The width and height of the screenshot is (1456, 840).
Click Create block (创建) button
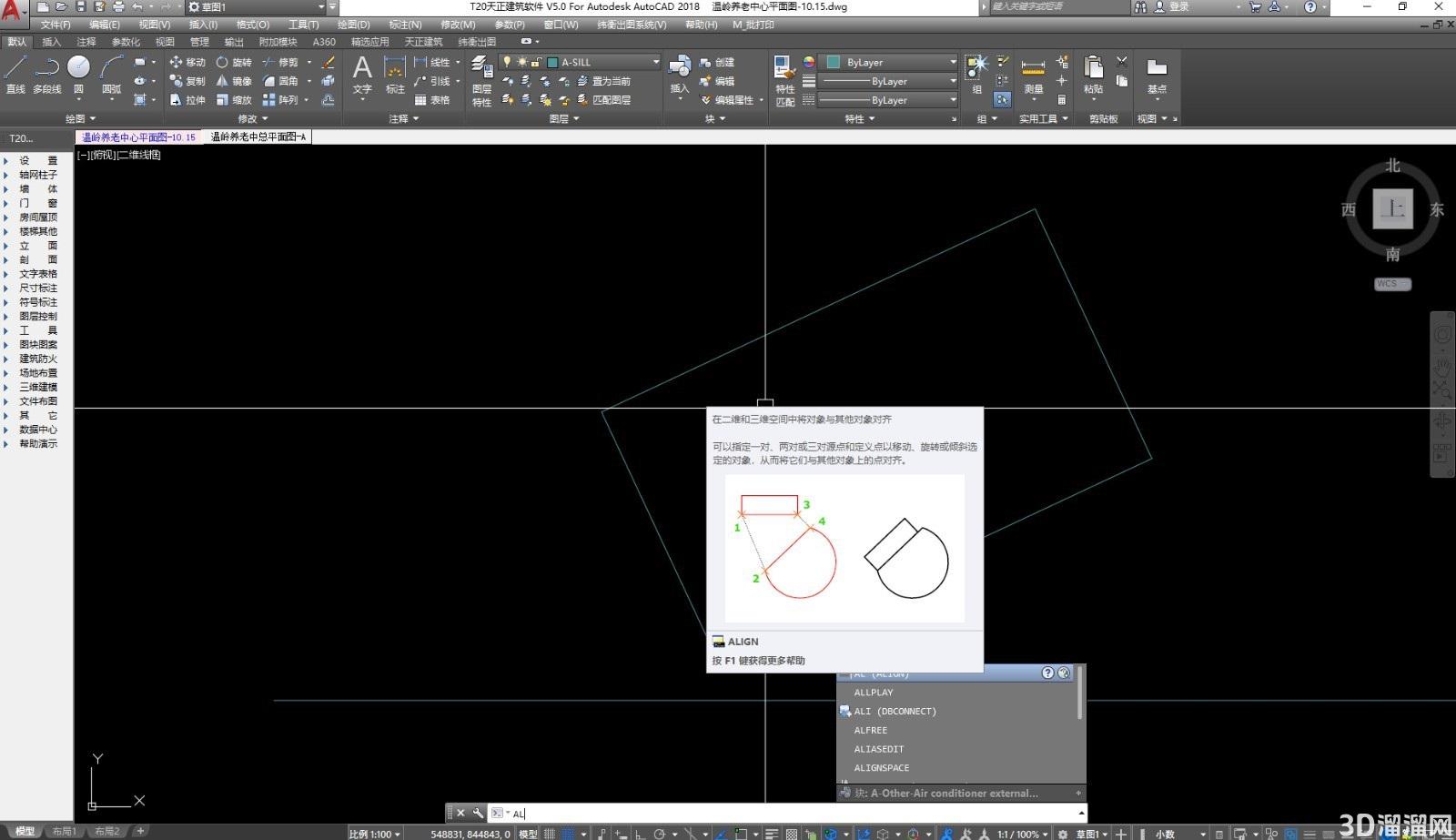pyautogui.click(x=717, y=62)
